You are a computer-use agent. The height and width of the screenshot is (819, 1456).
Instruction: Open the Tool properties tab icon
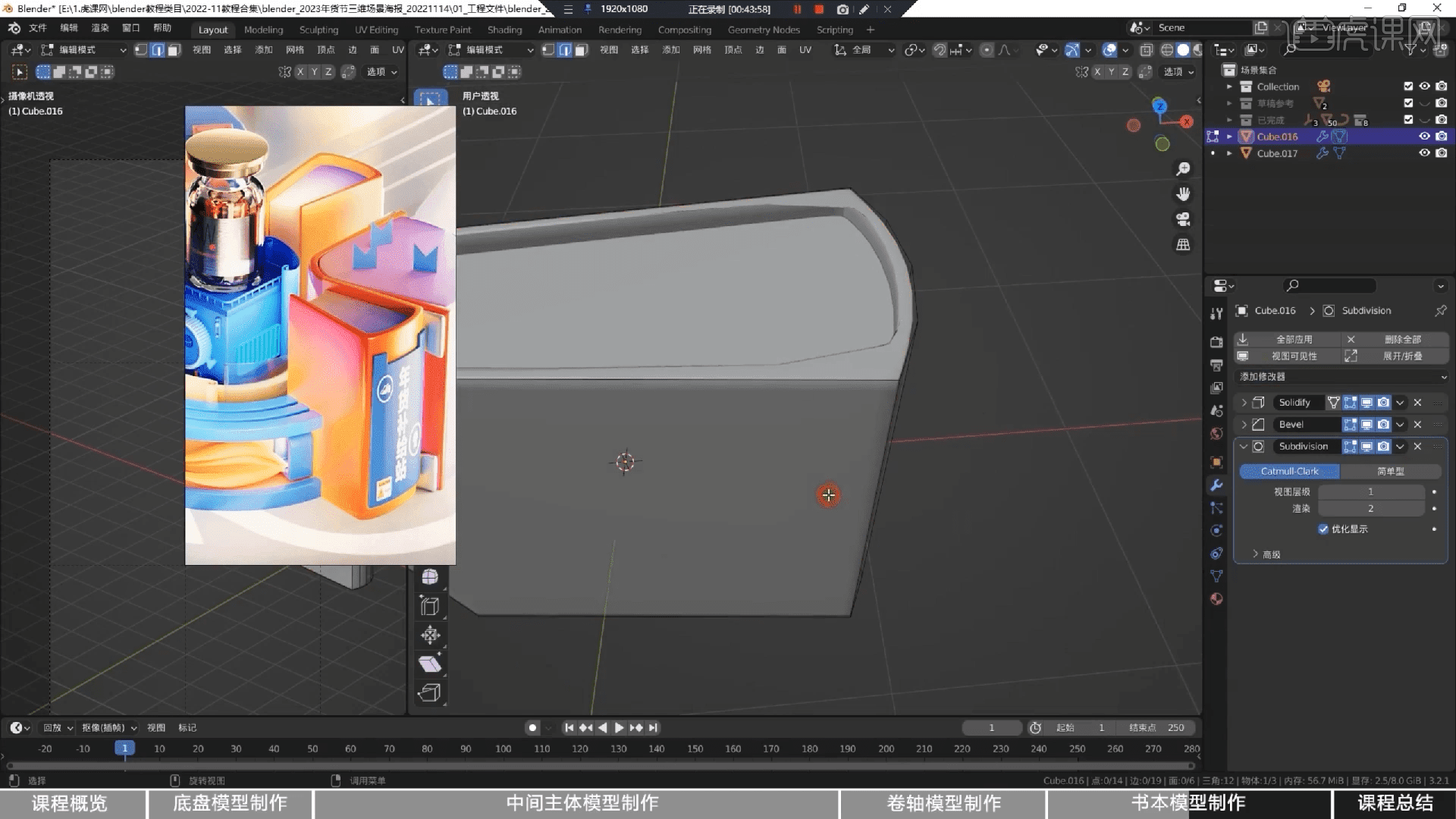(1216, 314)
